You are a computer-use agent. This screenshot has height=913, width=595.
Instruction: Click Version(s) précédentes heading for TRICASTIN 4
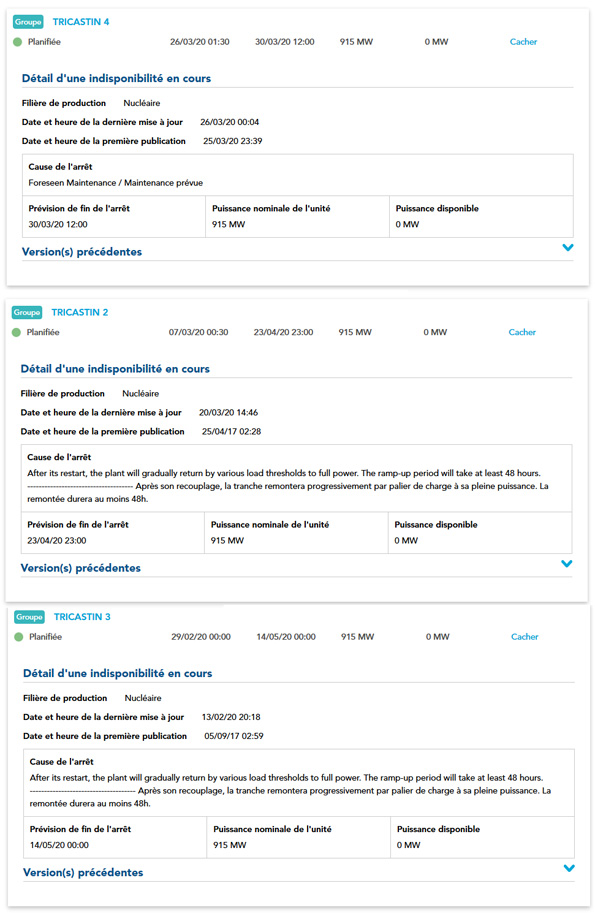pos(82,252)
